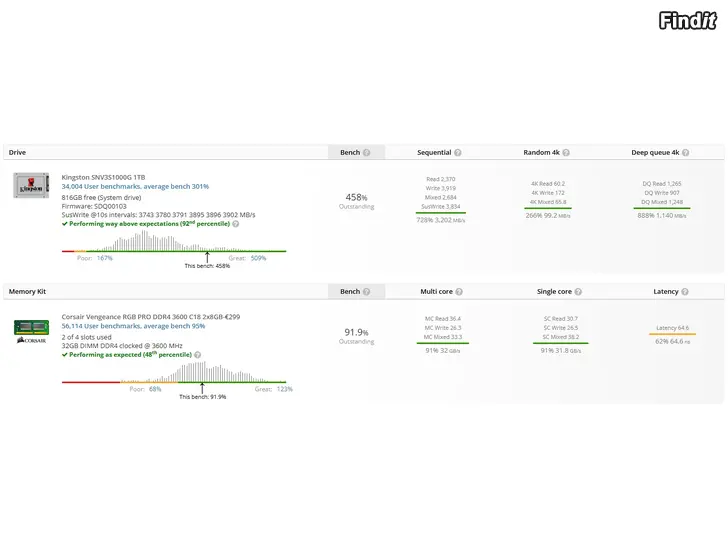Click the MC Read 36.4 value
The image size is (728, 546).
pos(442,318)
